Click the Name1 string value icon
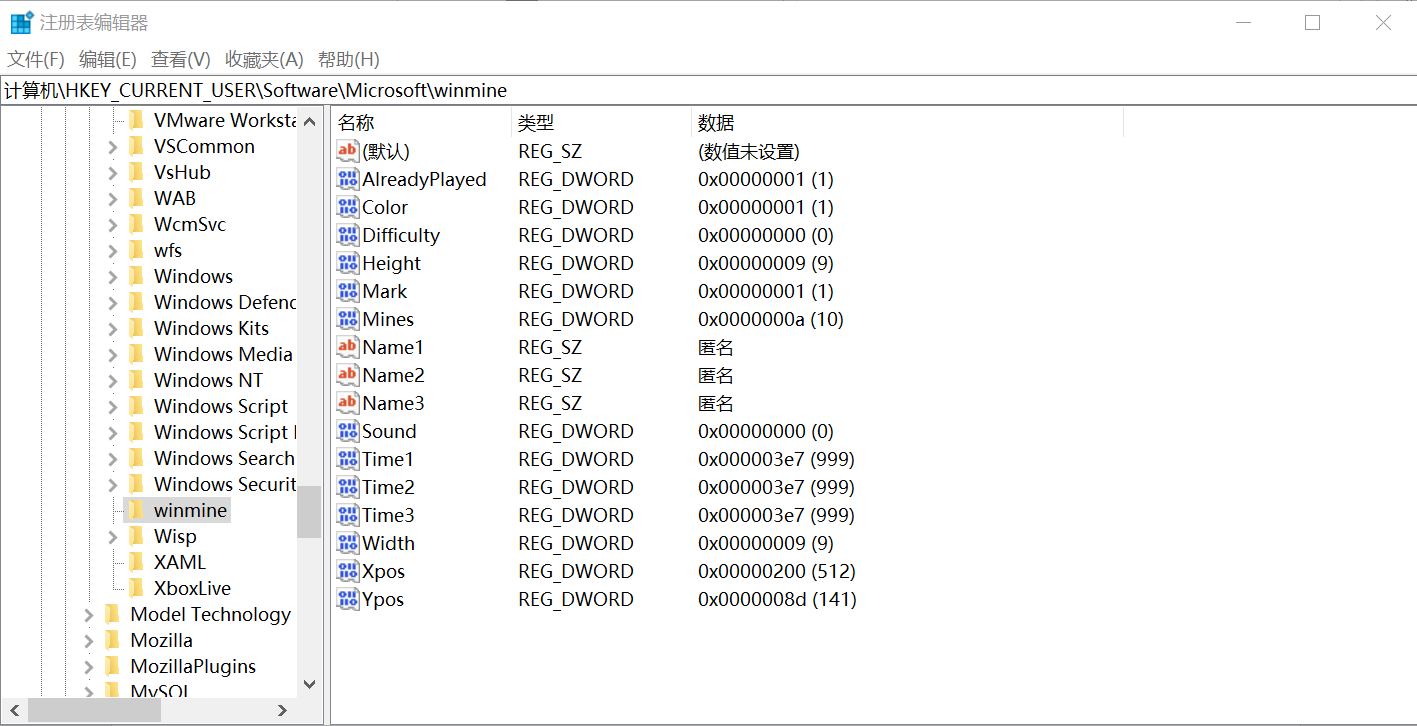 tap(348, 347)
